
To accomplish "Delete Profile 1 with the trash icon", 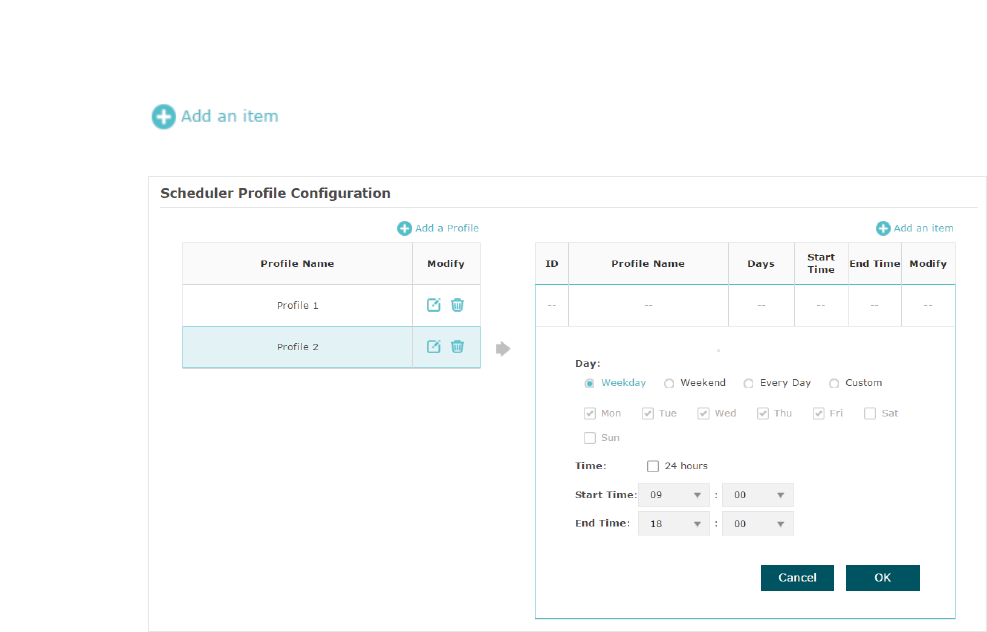I will point(458,305).
